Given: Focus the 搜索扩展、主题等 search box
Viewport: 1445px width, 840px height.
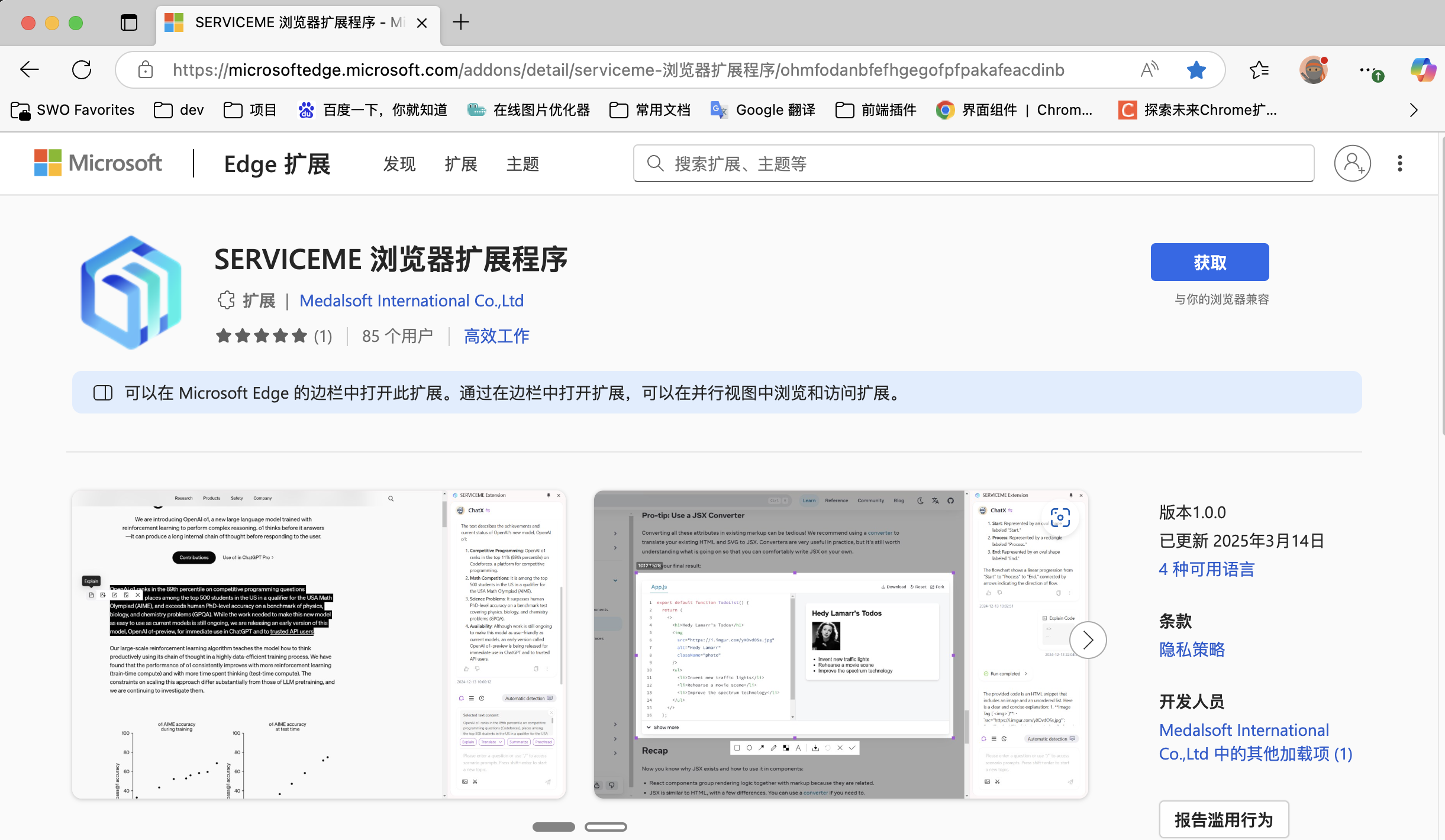Looking at the screenshot, I should click(x=973, y=163).
